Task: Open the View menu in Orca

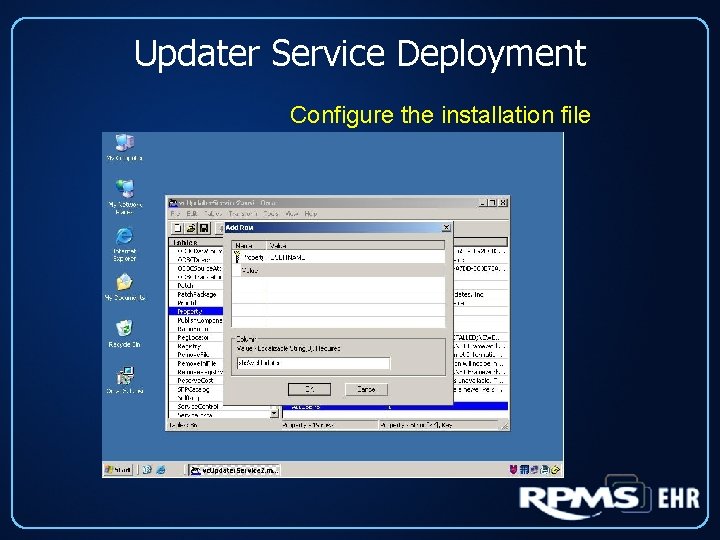Action: (x=292, y=214)
